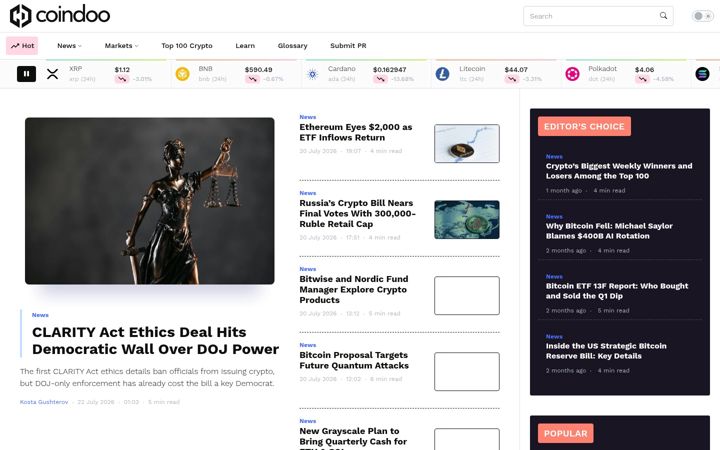This screenshot has height=450, width=720.
Task: Click the Popular section heading badge
Action: pyautogui.click(x=565, y=433)
